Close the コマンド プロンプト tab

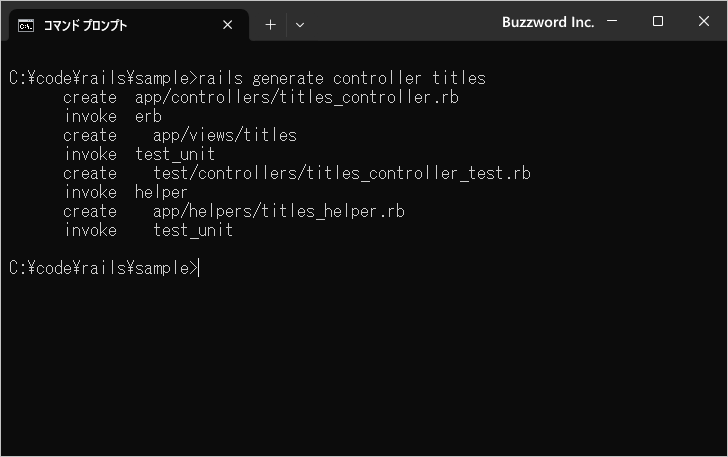click(x=228, y=25)
